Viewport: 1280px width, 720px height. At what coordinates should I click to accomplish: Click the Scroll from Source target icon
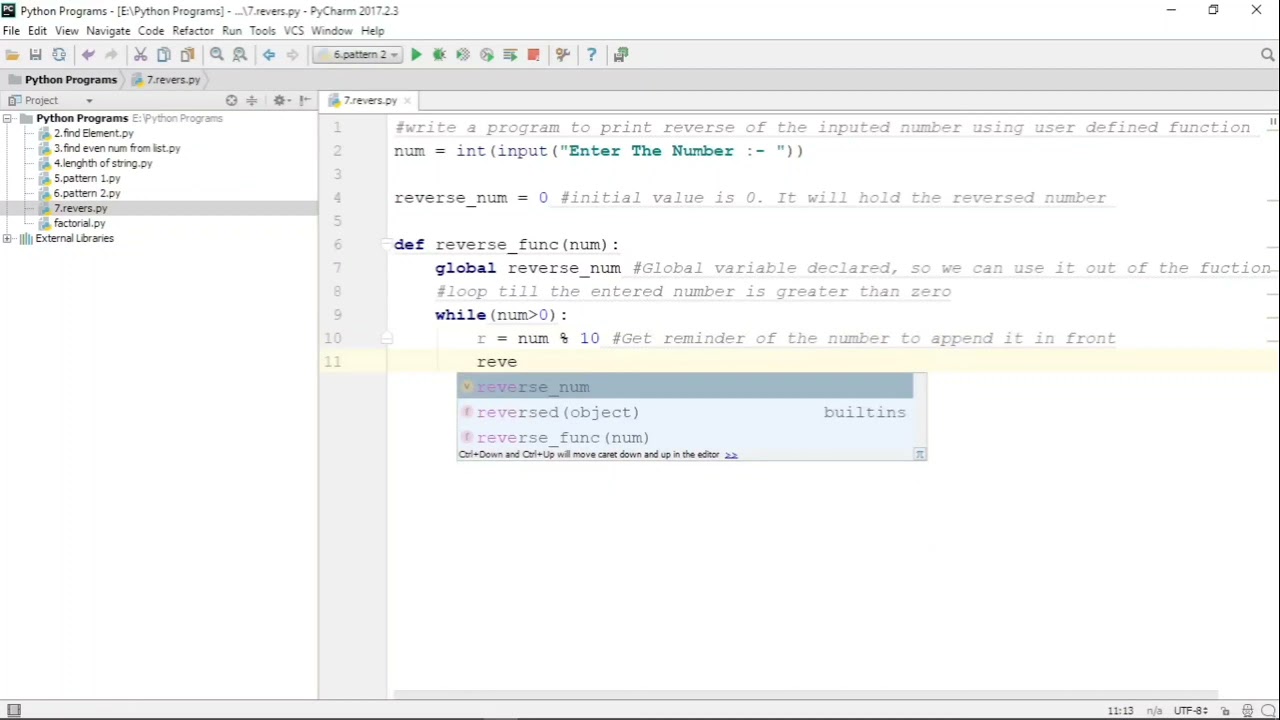pyautogui.click(x=232, y=100)
